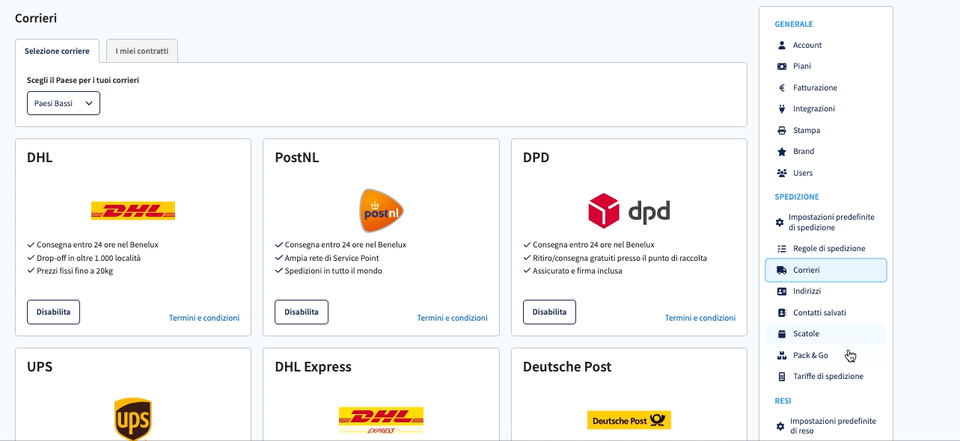Open the Paesi Bassi country dropdown
This screenshot has height=441, width=960.
(x=63, y=104)
